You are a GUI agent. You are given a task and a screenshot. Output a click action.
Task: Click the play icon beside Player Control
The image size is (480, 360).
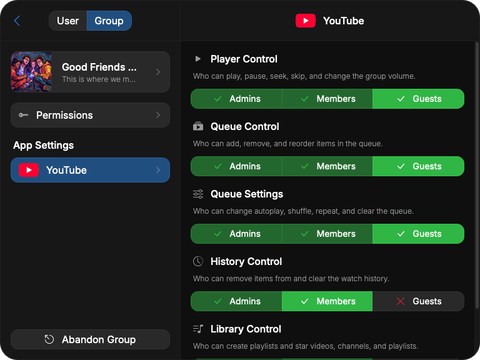pyautogui.click(x=198, y=59)
